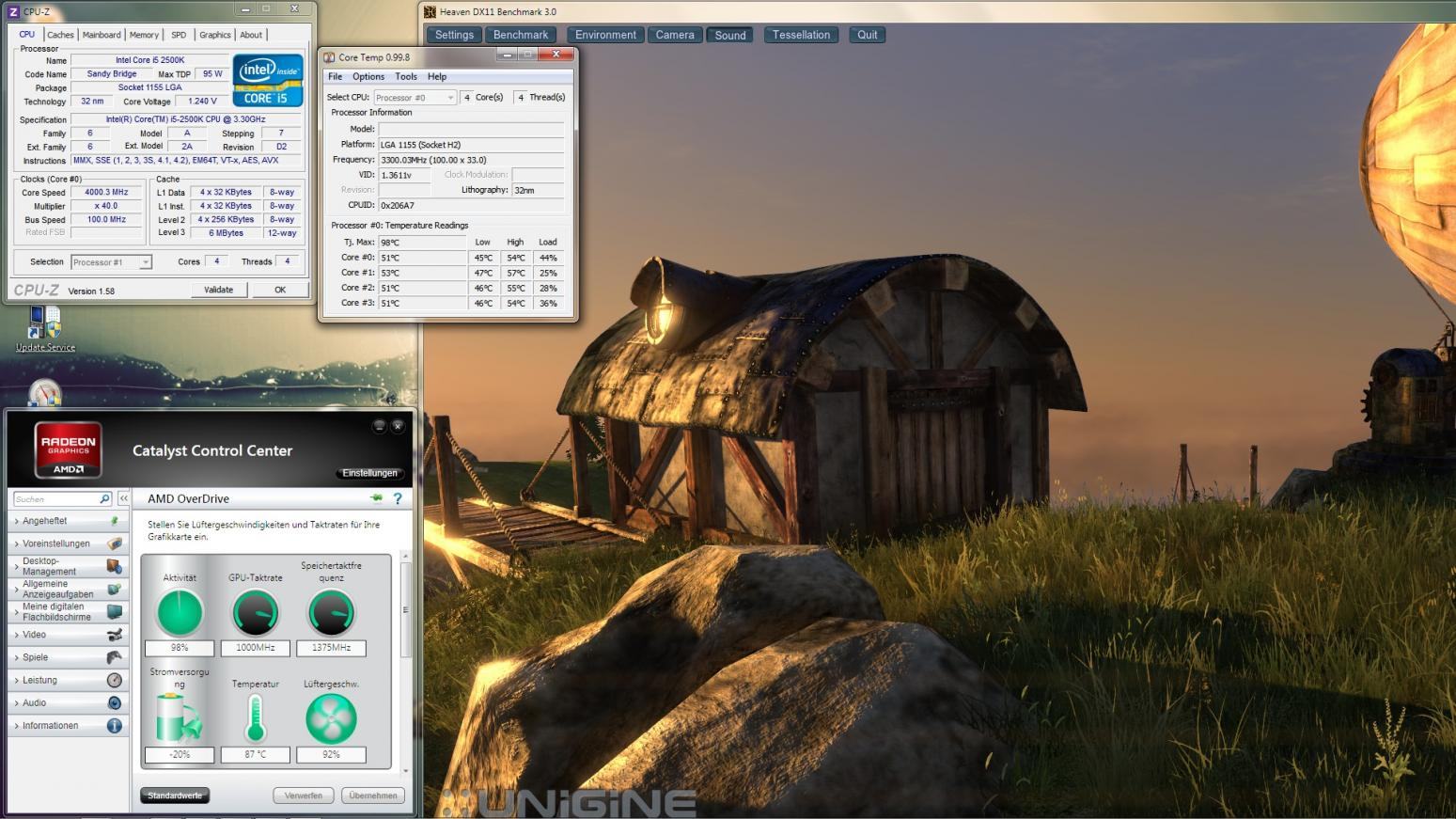Click the Stromversorgung battery icon

tap(179, 718)
